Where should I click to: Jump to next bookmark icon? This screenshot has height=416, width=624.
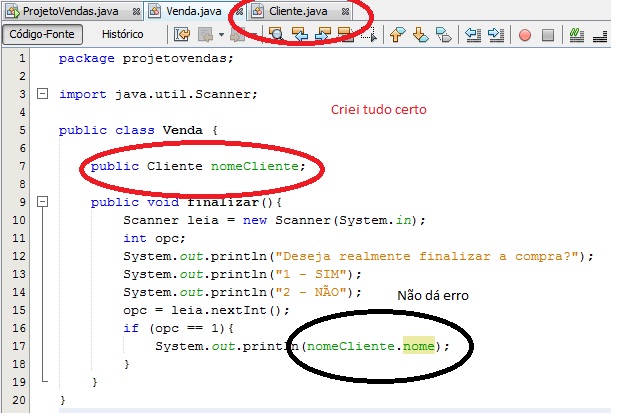click(421, 35)
